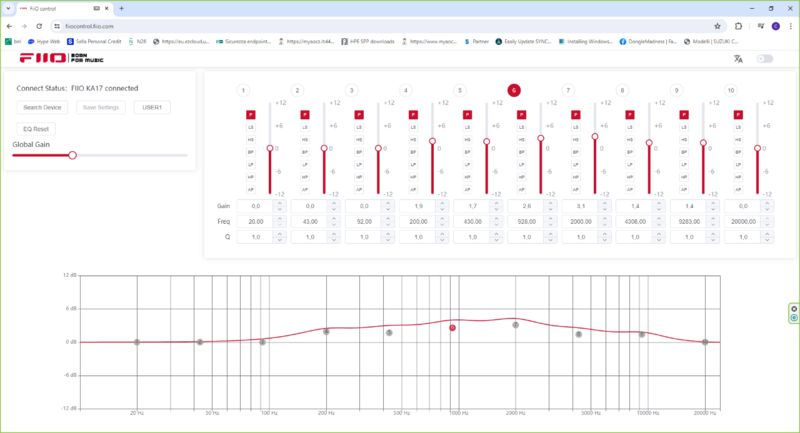Click the Search Device button
The width and height of the screenshot is (800, 433).
[43, 107]
